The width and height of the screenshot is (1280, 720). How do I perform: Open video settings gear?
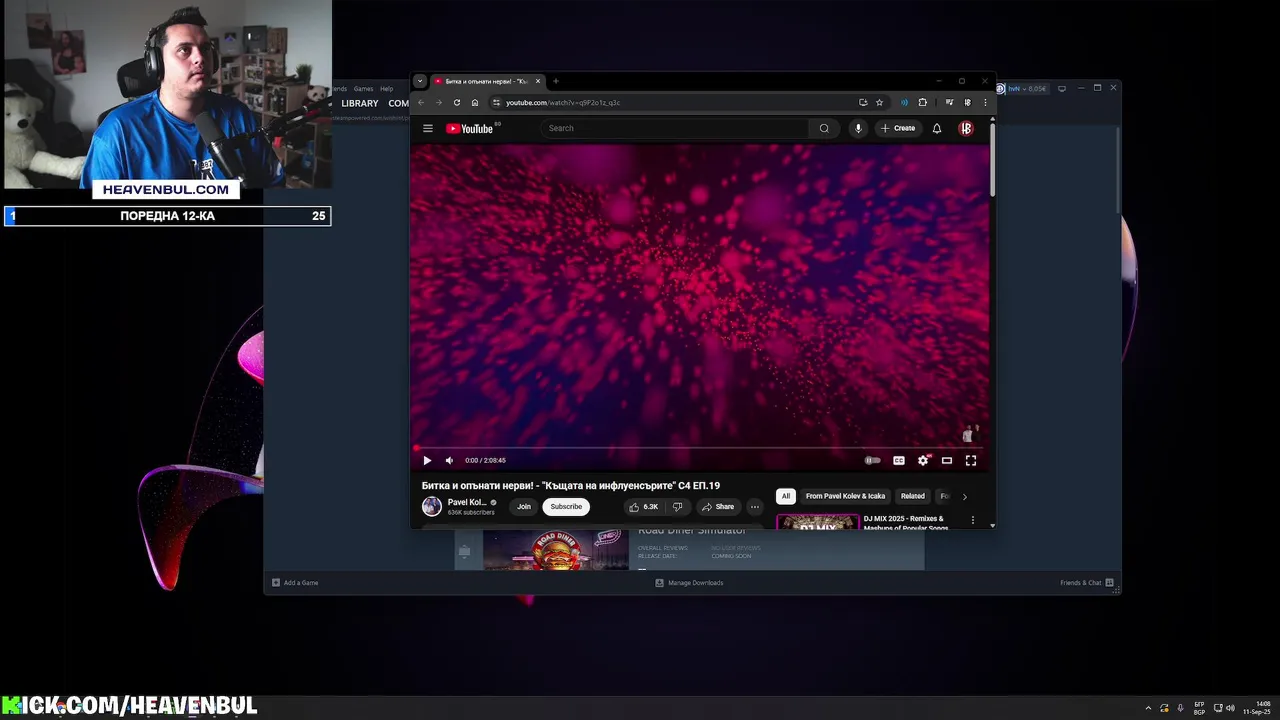coord(923,460)
